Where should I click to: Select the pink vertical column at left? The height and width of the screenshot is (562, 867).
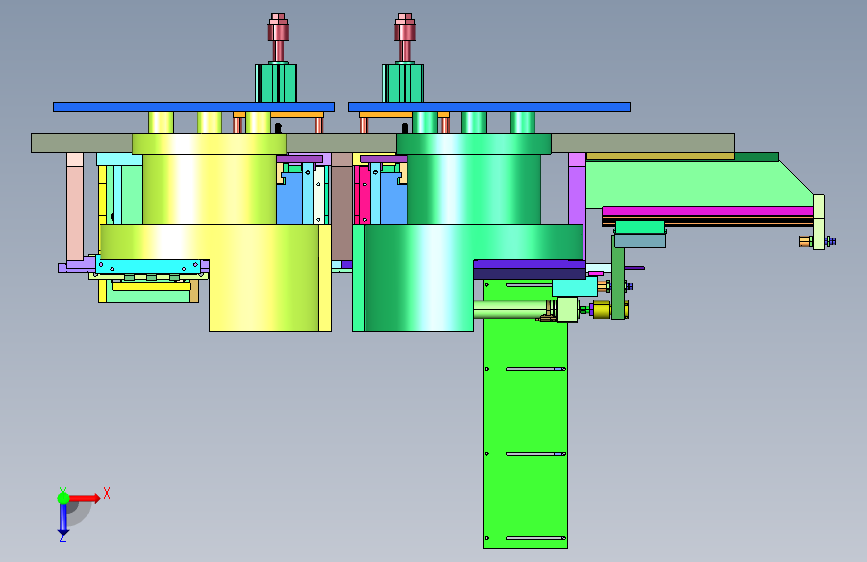(x=75, y=207)
